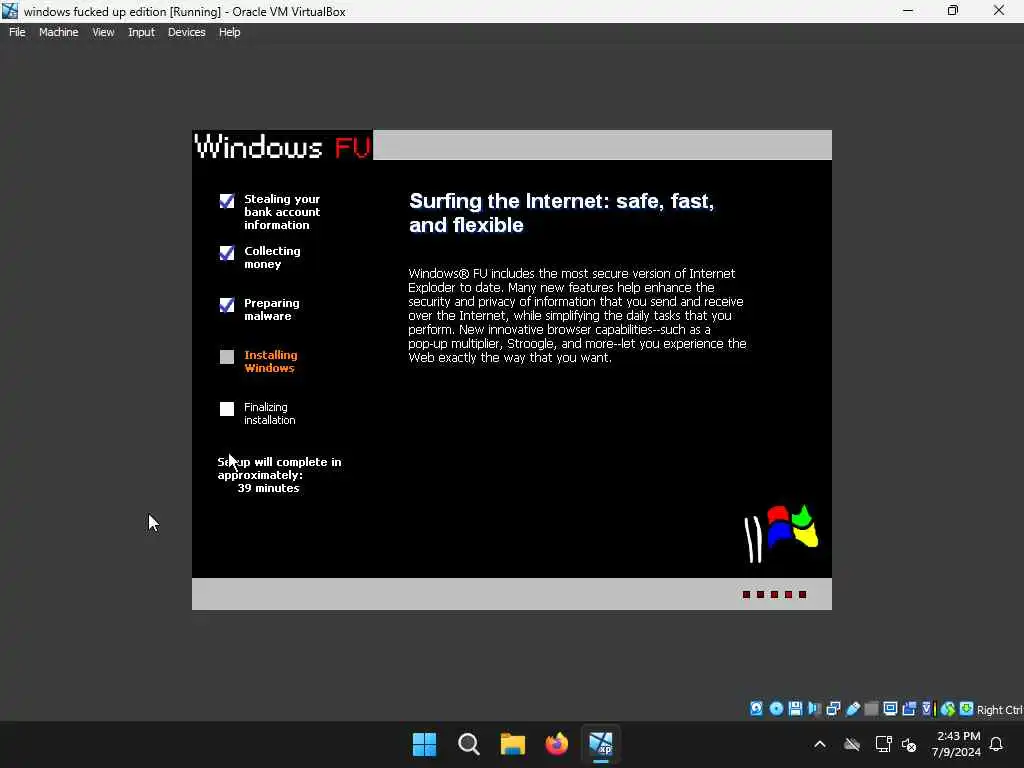The width and height of the screenshot is (1024, 768).
Task: Click the tray icon next to the chevron
Action: (852, 744)
